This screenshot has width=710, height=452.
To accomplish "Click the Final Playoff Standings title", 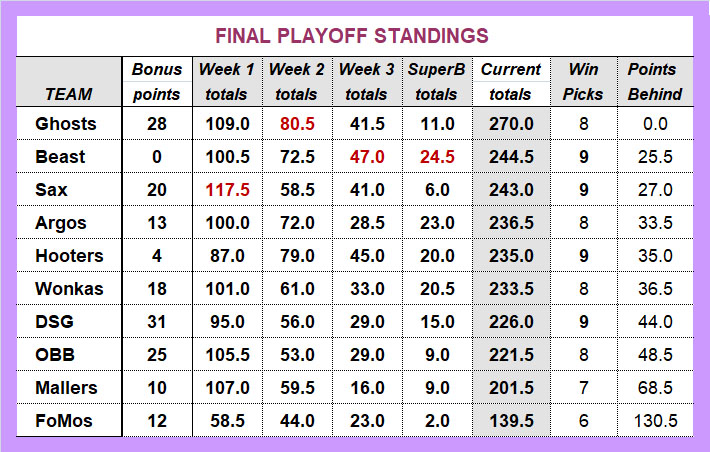I will [x=352, y=36].
